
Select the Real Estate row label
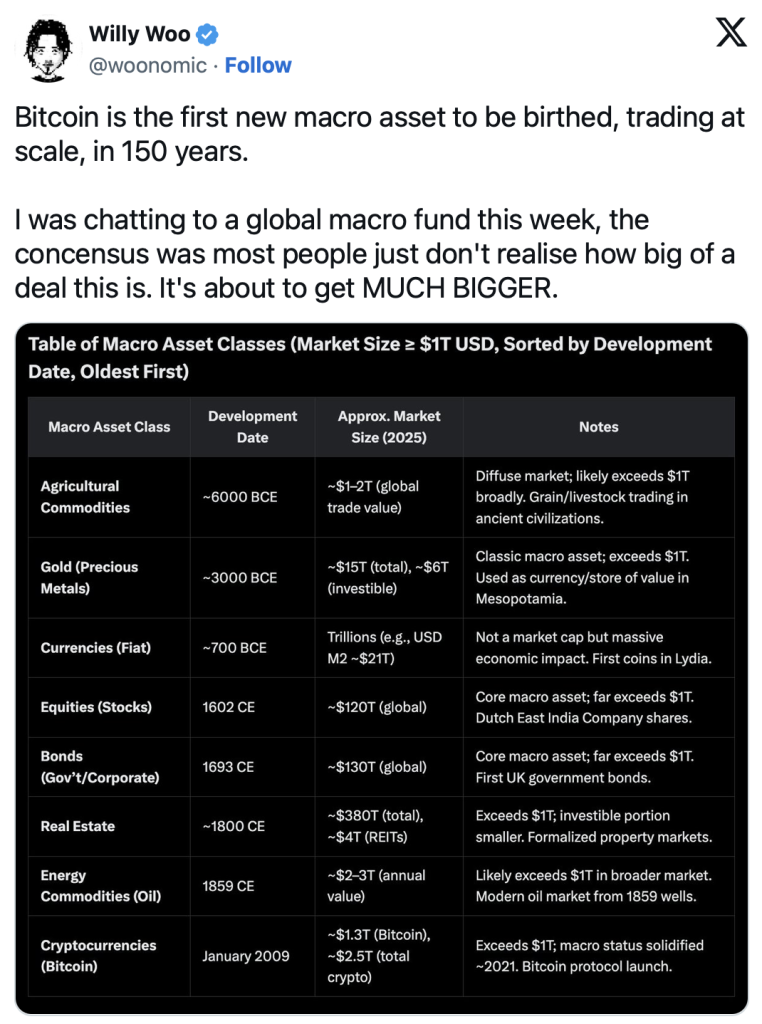pos(78,826)
